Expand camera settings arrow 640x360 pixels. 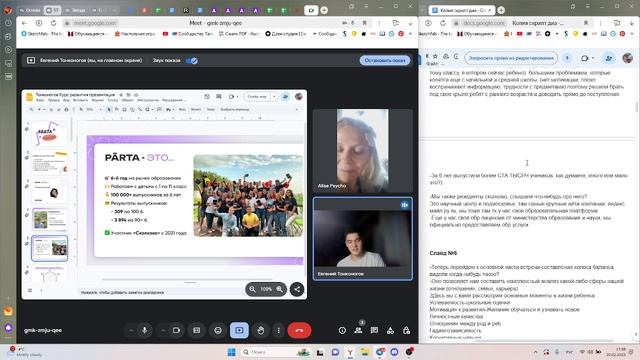click(x=162, y=330)
